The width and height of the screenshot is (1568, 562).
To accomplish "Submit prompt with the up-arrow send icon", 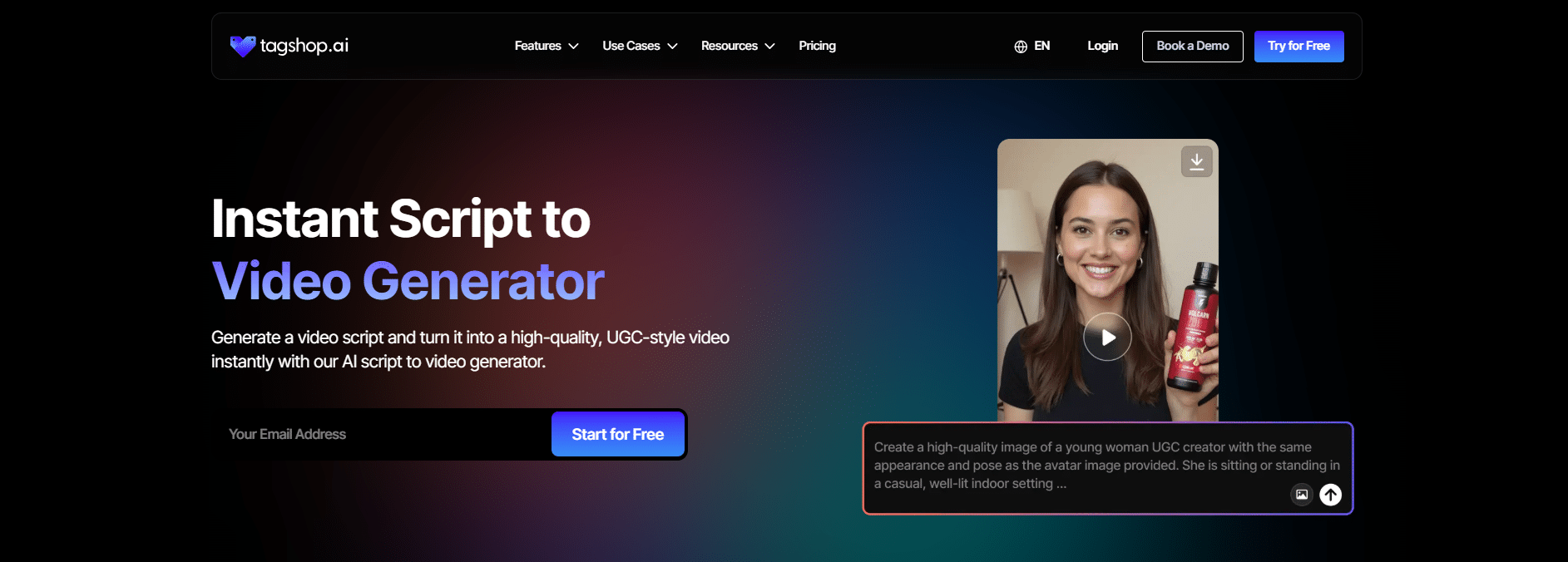I will click(x=1330, y=495).
